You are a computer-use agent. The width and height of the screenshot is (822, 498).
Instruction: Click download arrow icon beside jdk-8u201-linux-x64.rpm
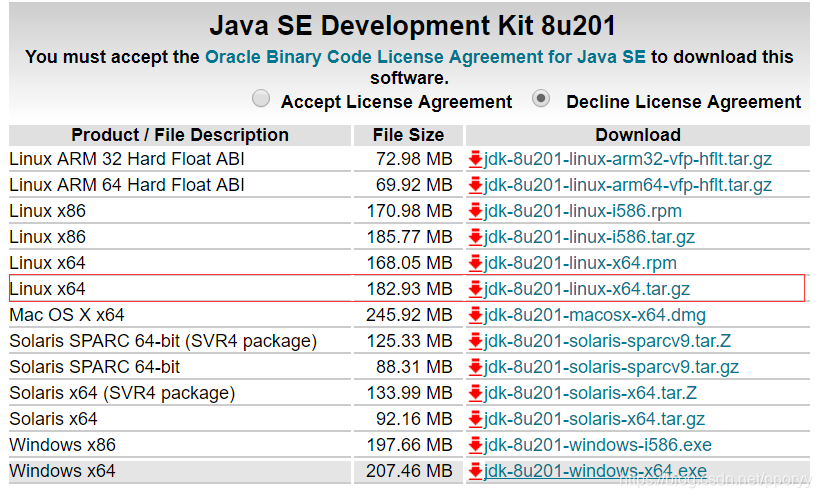click(x=475, y=263)
